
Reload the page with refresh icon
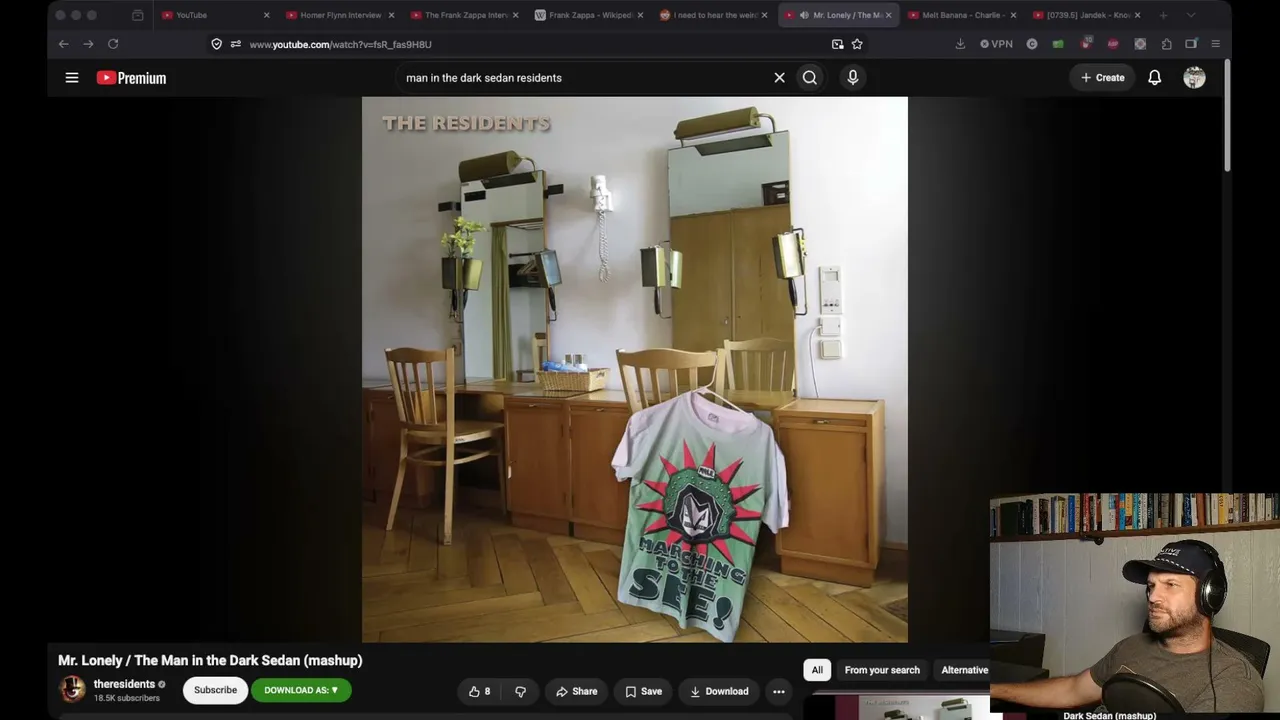[x=113, y=44]
